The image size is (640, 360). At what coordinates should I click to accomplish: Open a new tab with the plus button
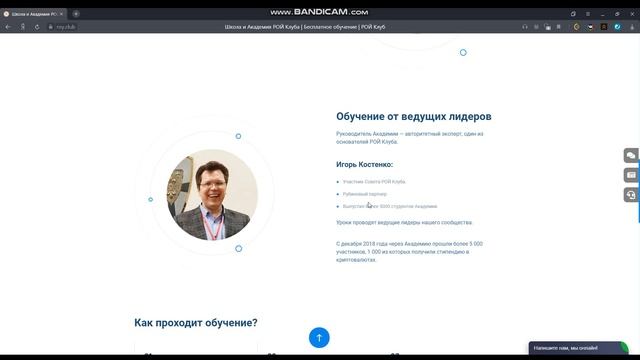(x=76, y=14)
